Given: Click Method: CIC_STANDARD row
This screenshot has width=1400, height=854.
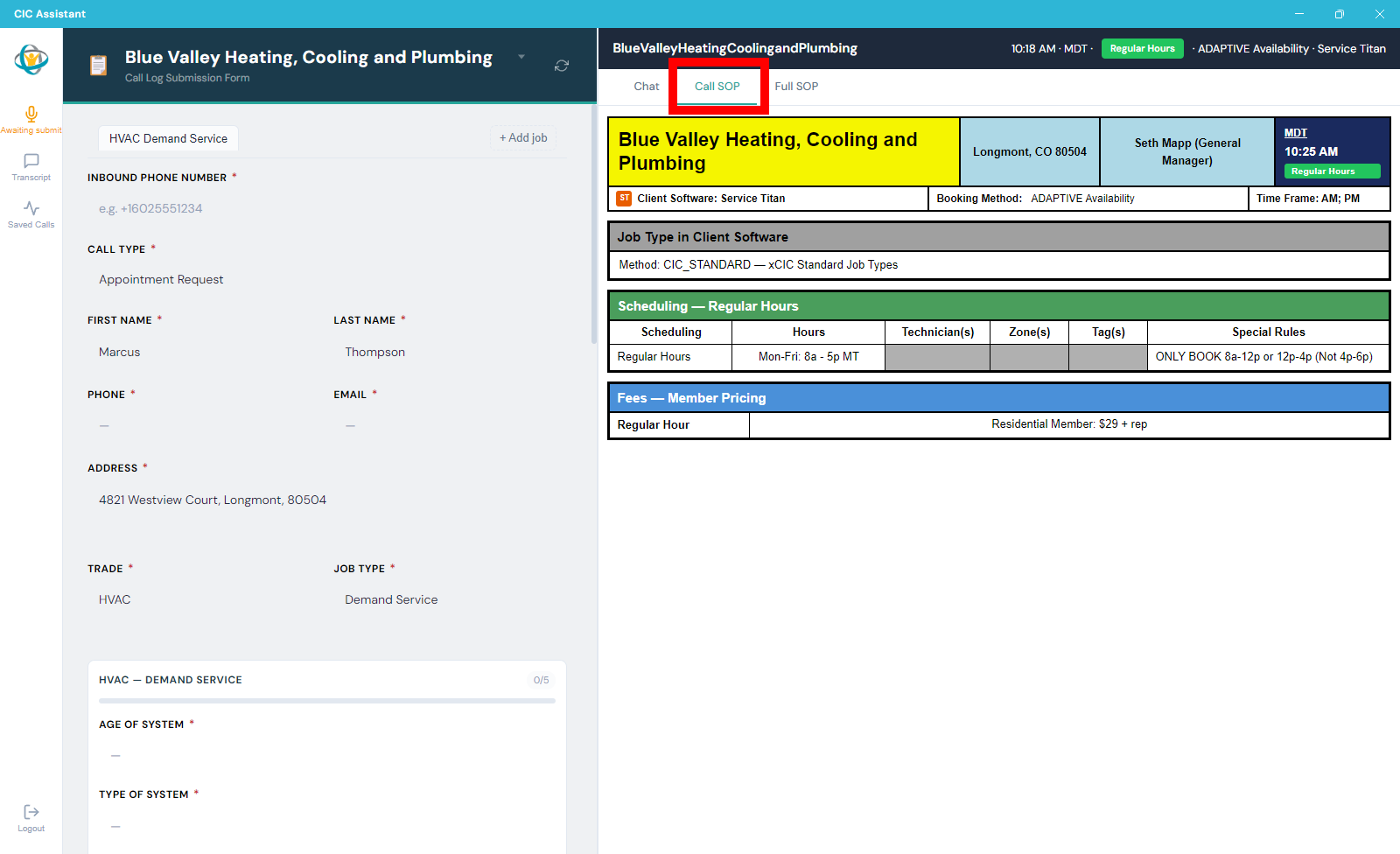Looking at the screenshot, I should [998, 265].
